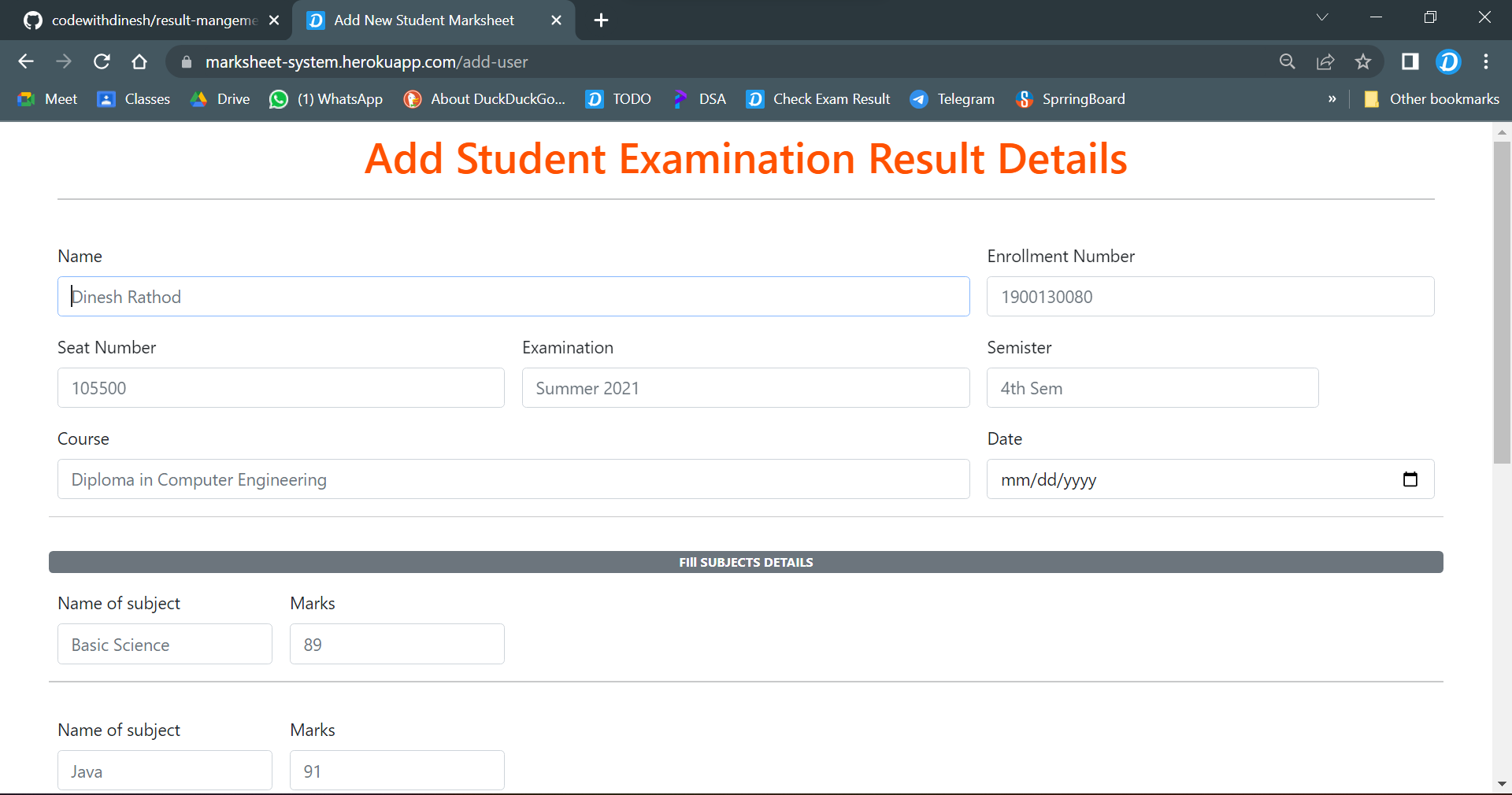Open a new browser tab

[601, 20]
